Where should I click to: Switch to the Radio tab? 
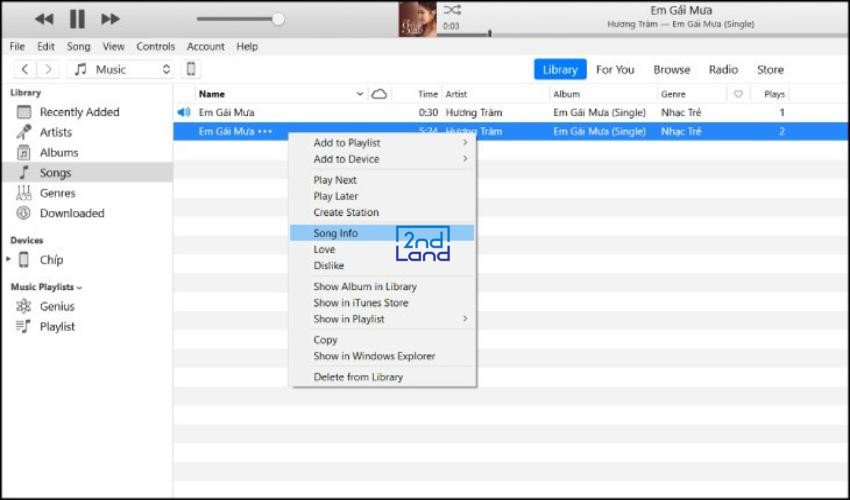click(x=723, y=69)
